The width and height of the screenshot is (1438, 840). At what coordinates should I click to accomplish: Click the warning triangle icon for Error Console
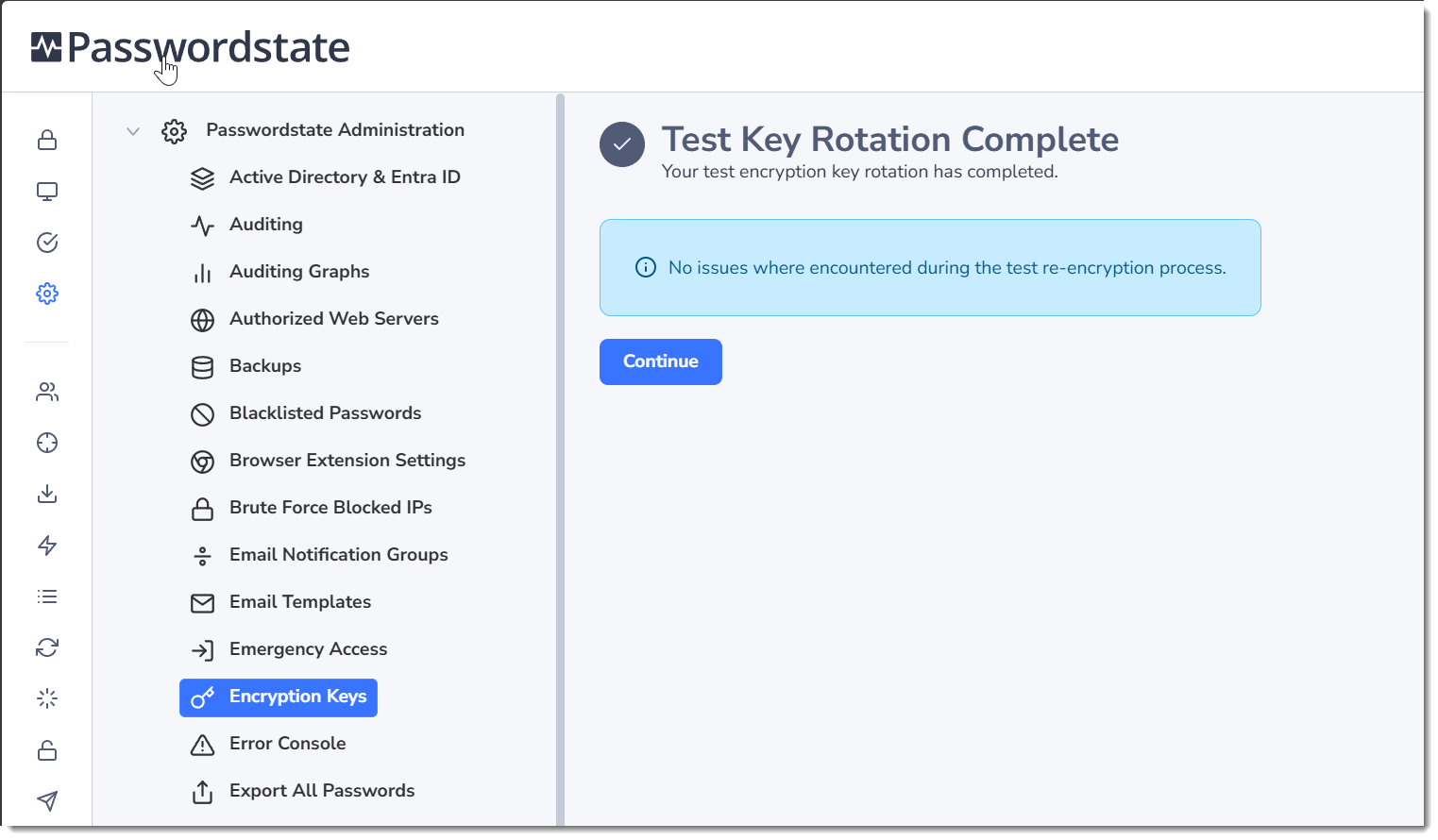pyautogui.click(x=202, y=745)
